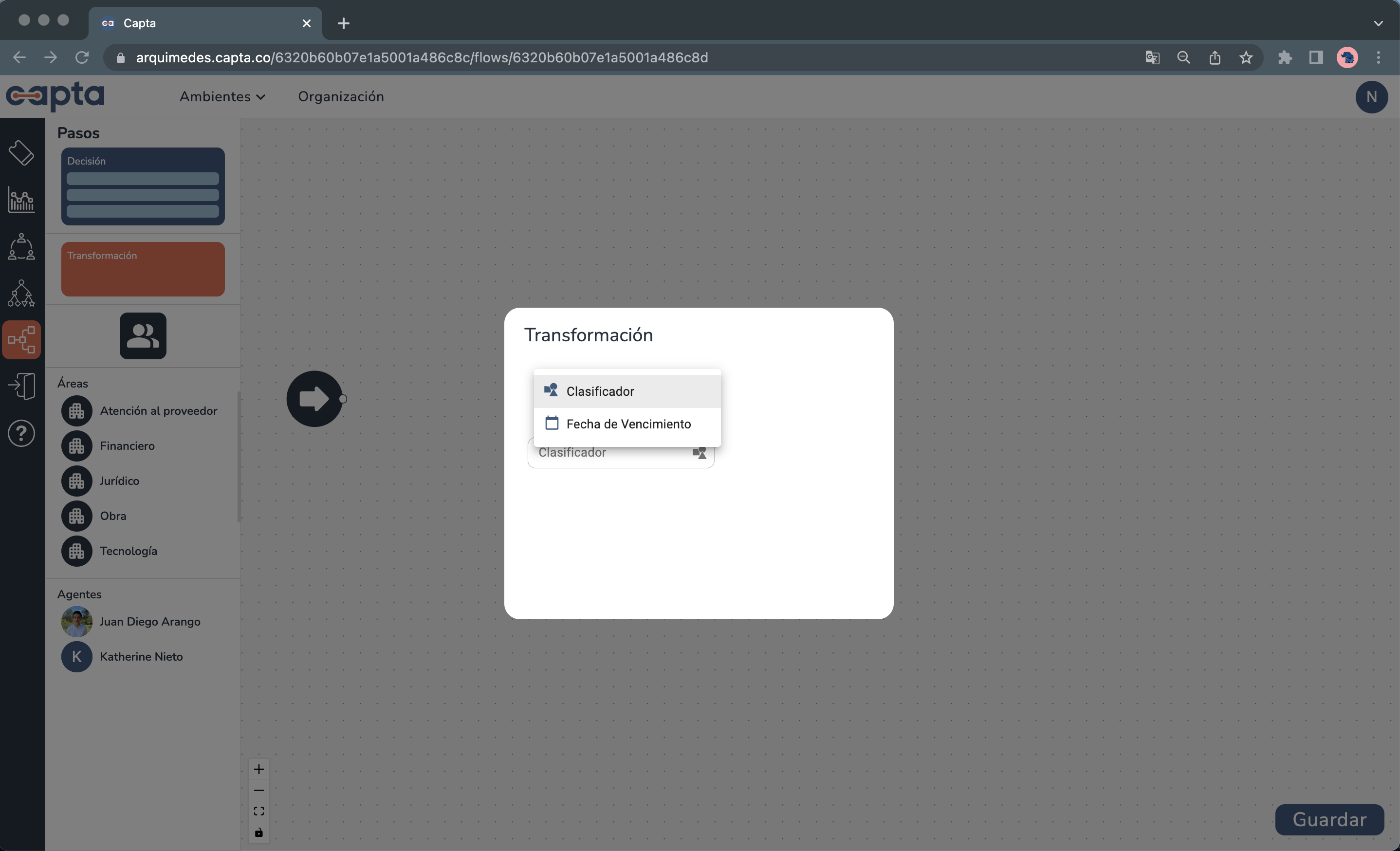Open the Organización menu item
This screenshot has height=851, width=1400.
coord(341,96)
